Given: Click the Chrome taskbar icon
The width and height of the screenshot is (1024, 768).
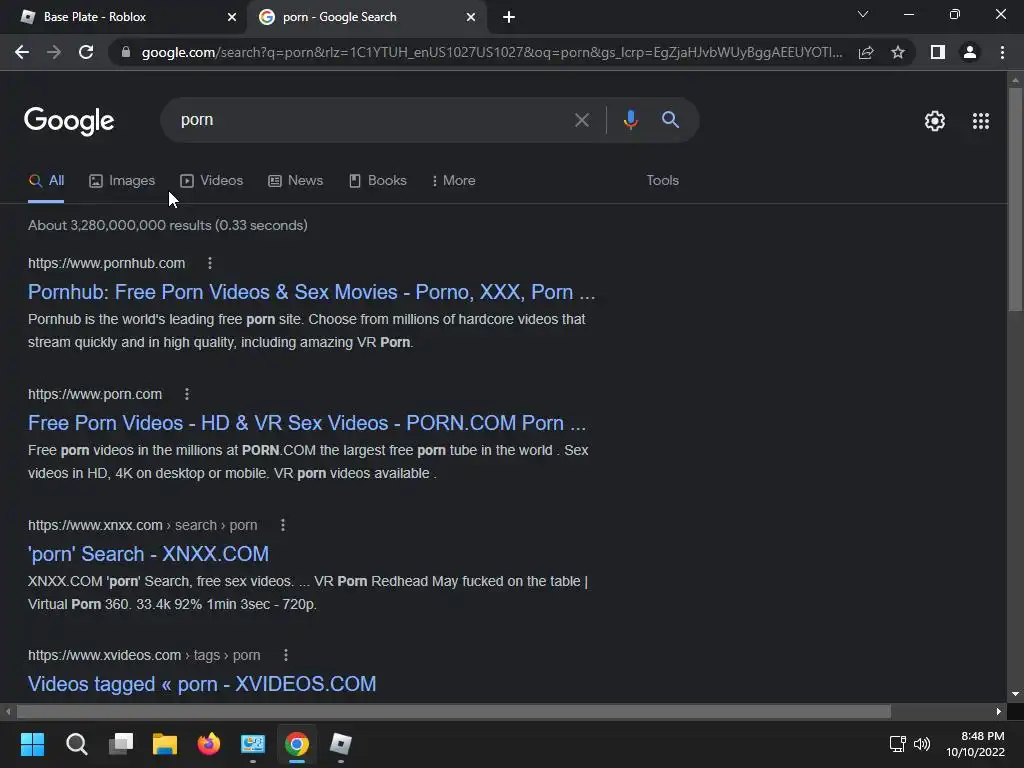Looking at the screenshot, I should 296,744.
